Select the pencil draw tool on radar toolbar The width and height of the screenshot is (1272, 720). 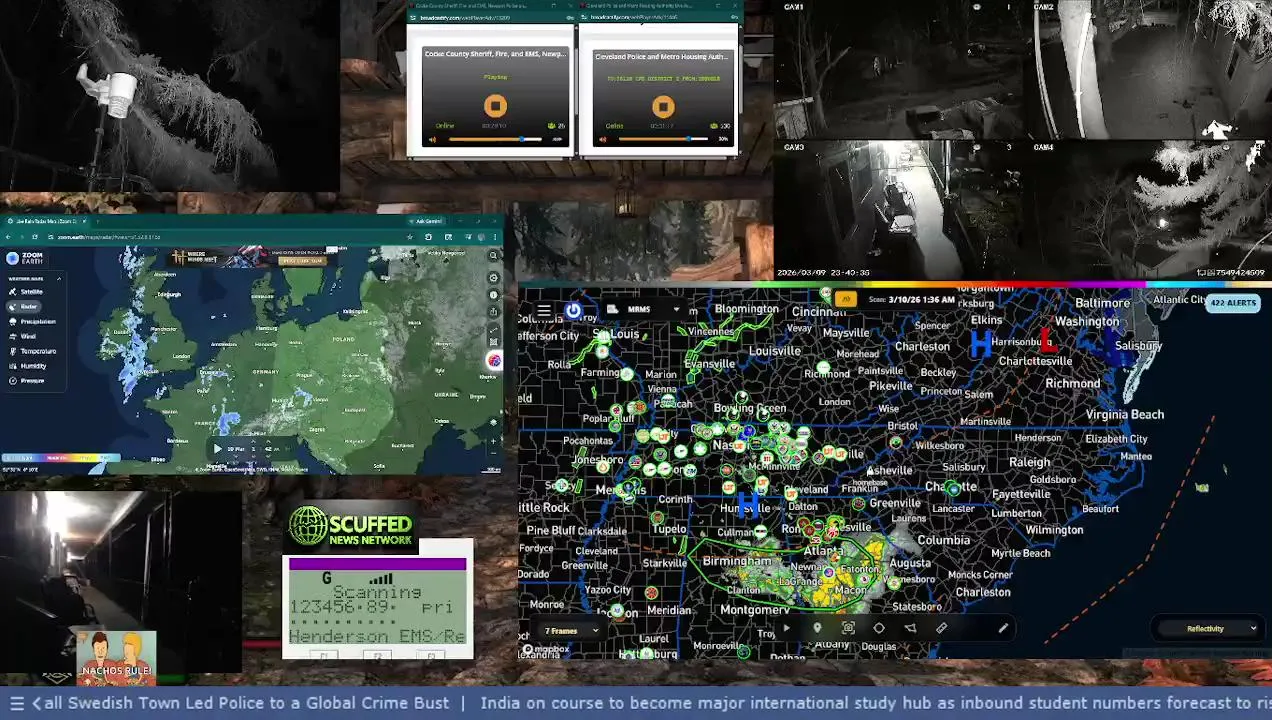(x=1003, y=629)
